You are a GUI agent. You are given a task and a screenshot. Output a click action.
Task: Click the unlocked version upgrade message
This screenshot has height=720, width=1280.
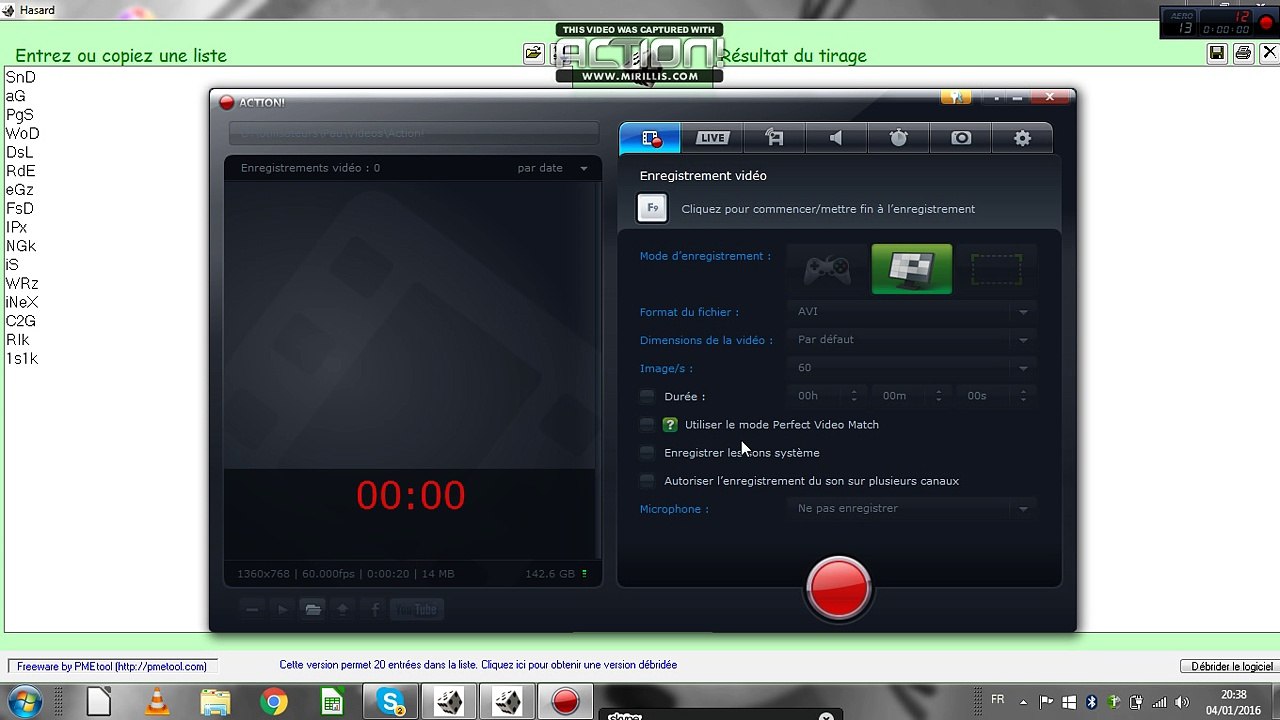coord(478,665)
